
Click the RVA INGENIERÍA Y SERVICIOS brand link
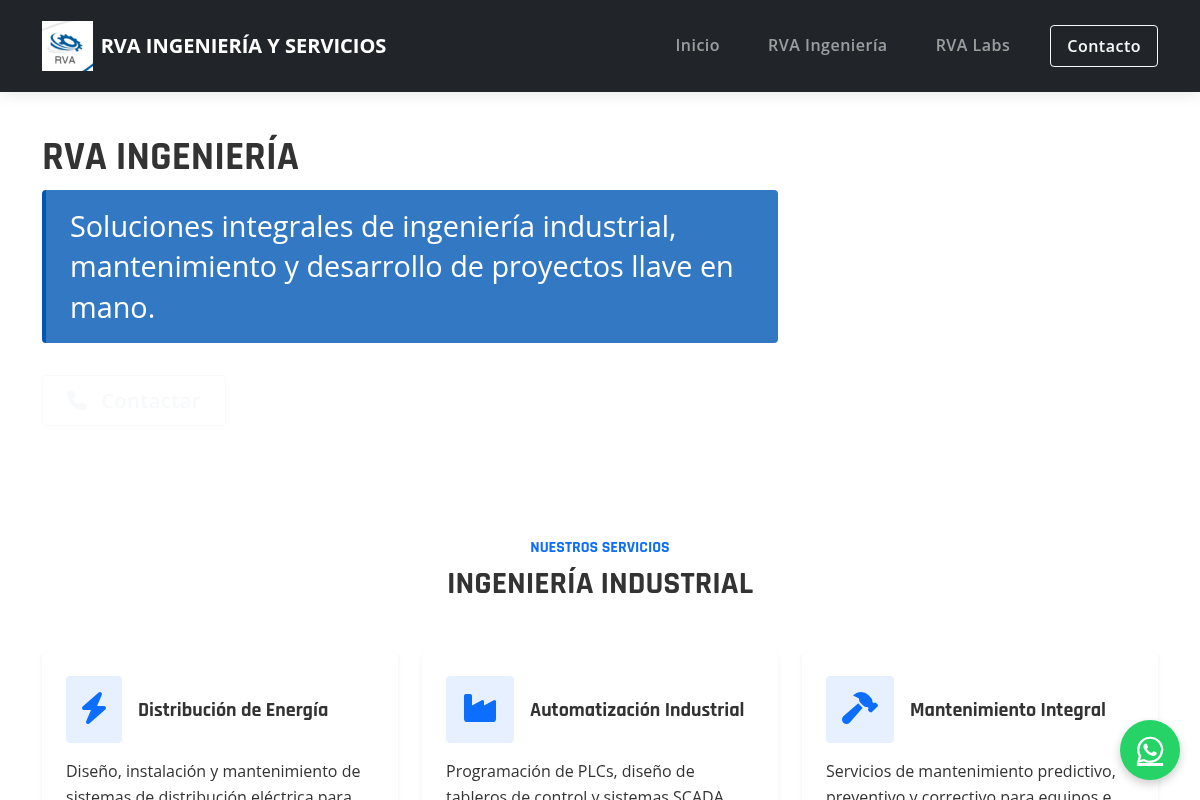(x=243, y=46)
